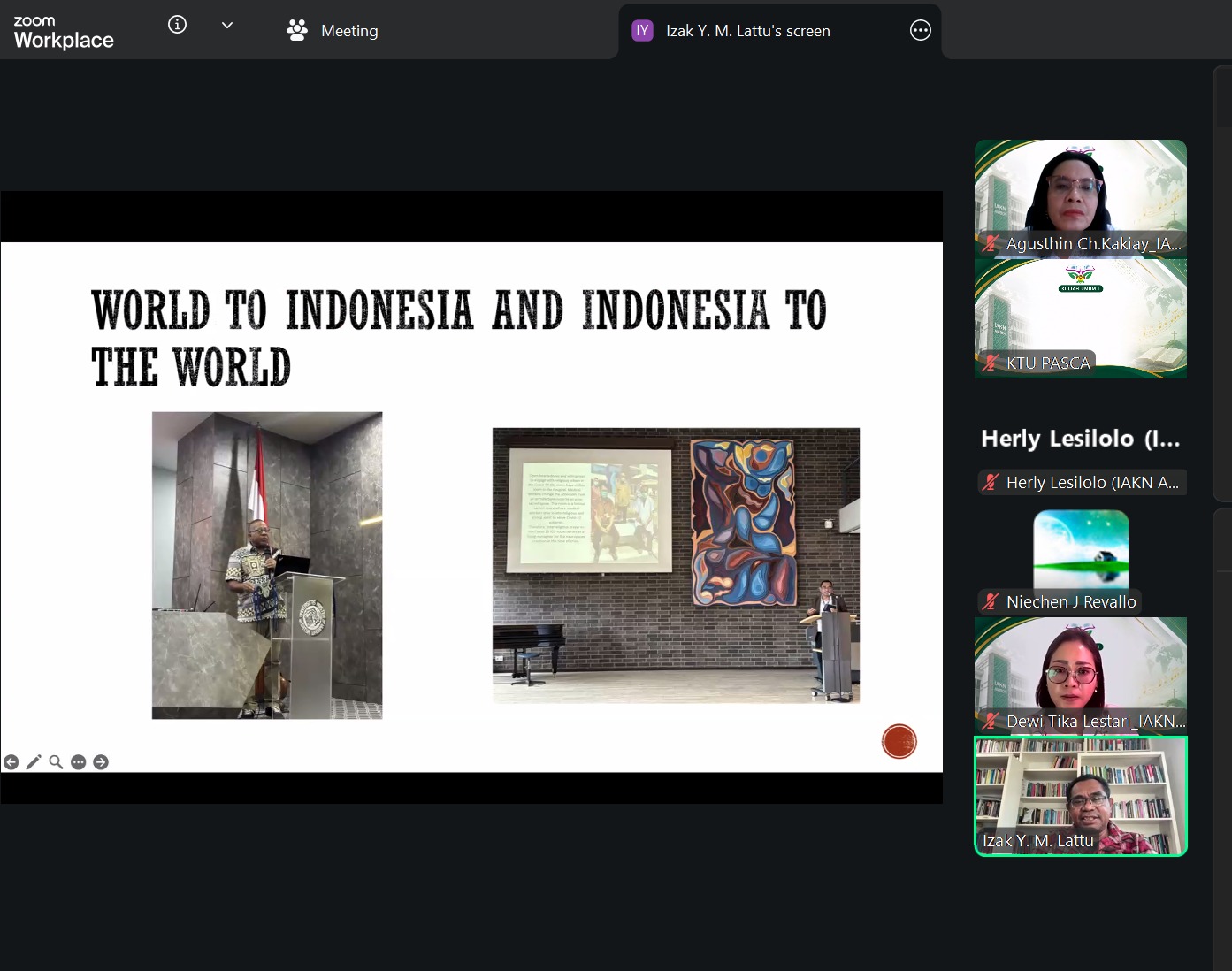Click the Herly Lesilolo participant name label
Image resolution: width=1232 pixels, height=971 pixels.
(x=1092, y=482)
